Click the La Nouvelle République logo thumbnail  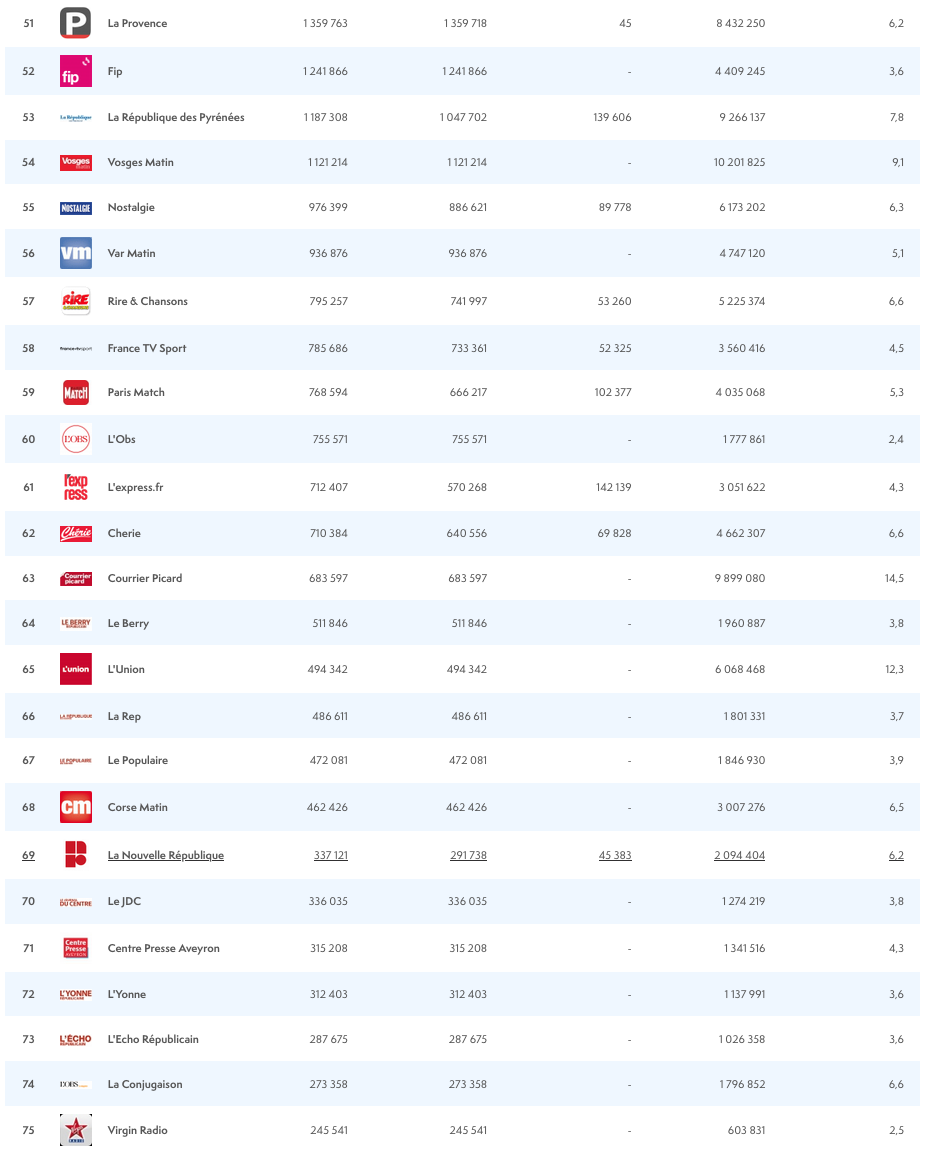point(76,854)
